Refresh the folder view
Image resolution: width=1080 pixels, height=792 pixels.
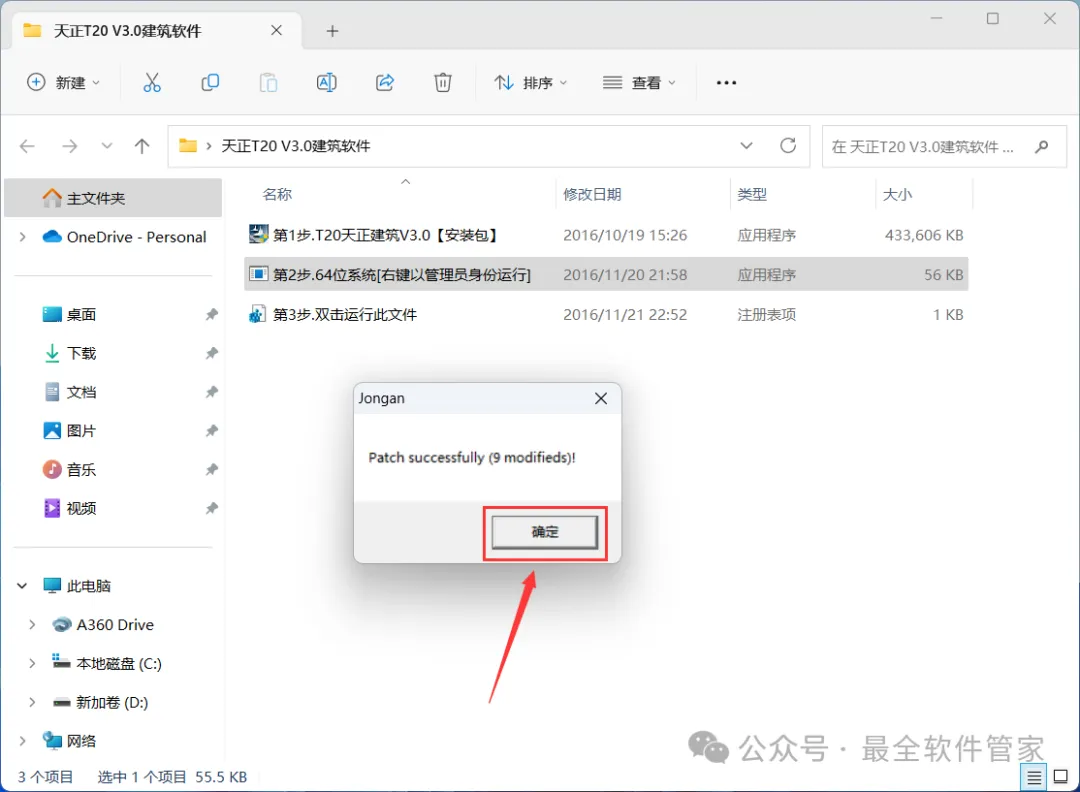tap(788, 146)
